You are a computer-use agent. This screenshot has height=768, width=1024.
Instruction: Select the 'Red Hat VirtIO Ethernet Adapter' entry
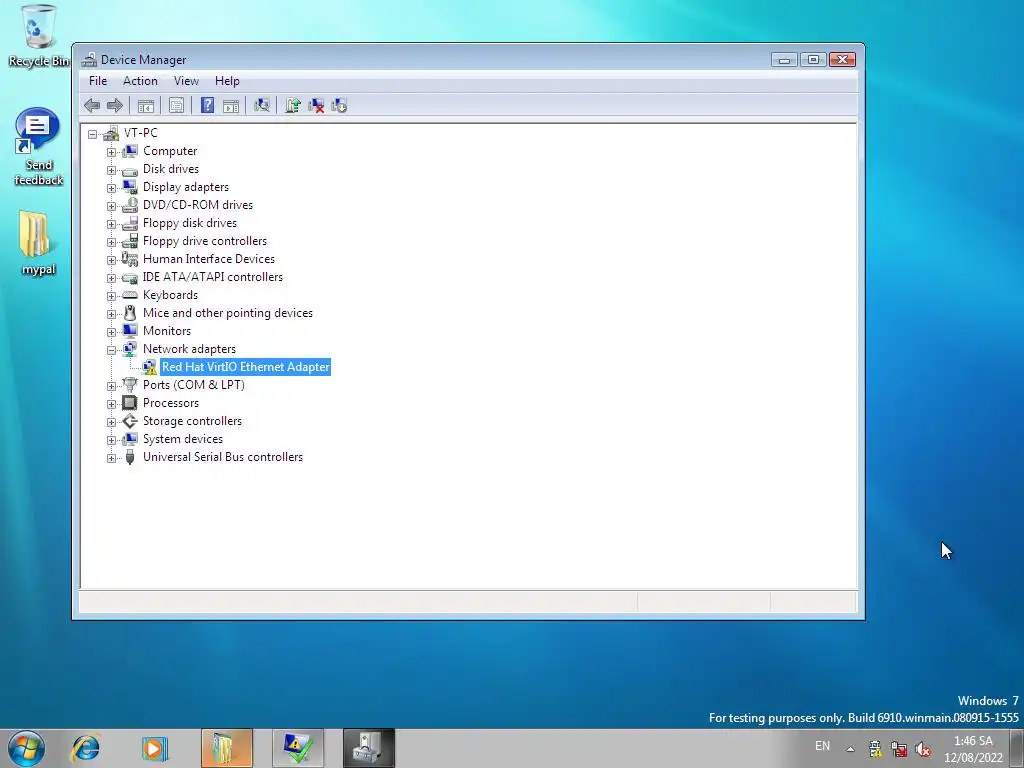246,367
